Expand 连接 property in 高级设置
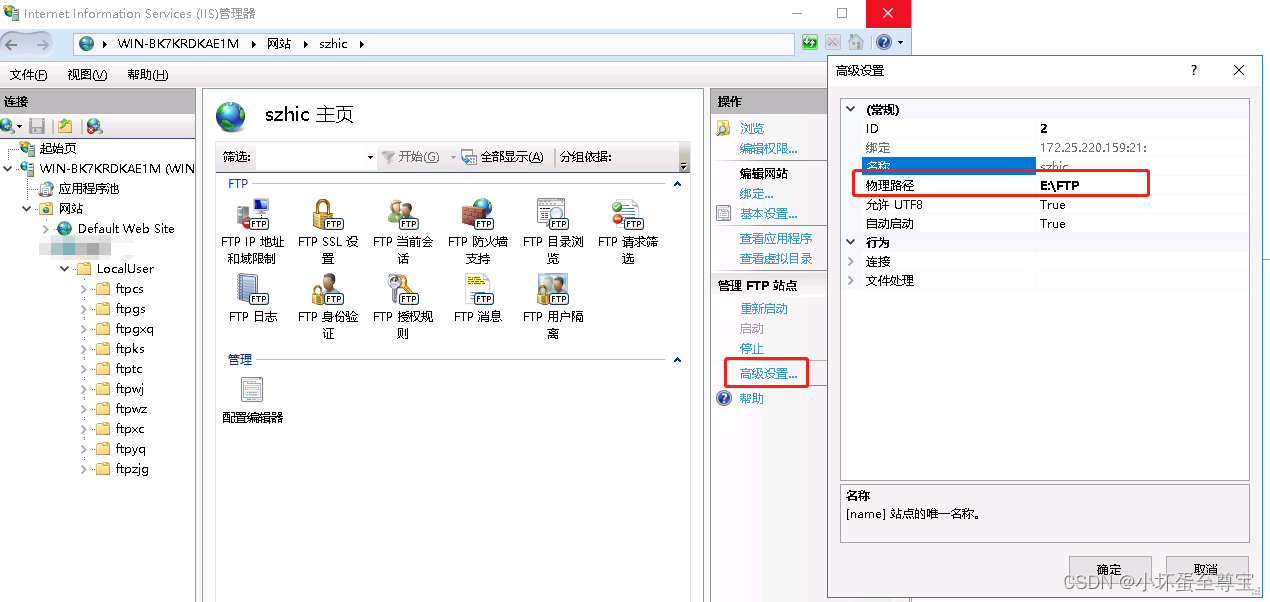1270x602 pixels. (x=851, y=261)
